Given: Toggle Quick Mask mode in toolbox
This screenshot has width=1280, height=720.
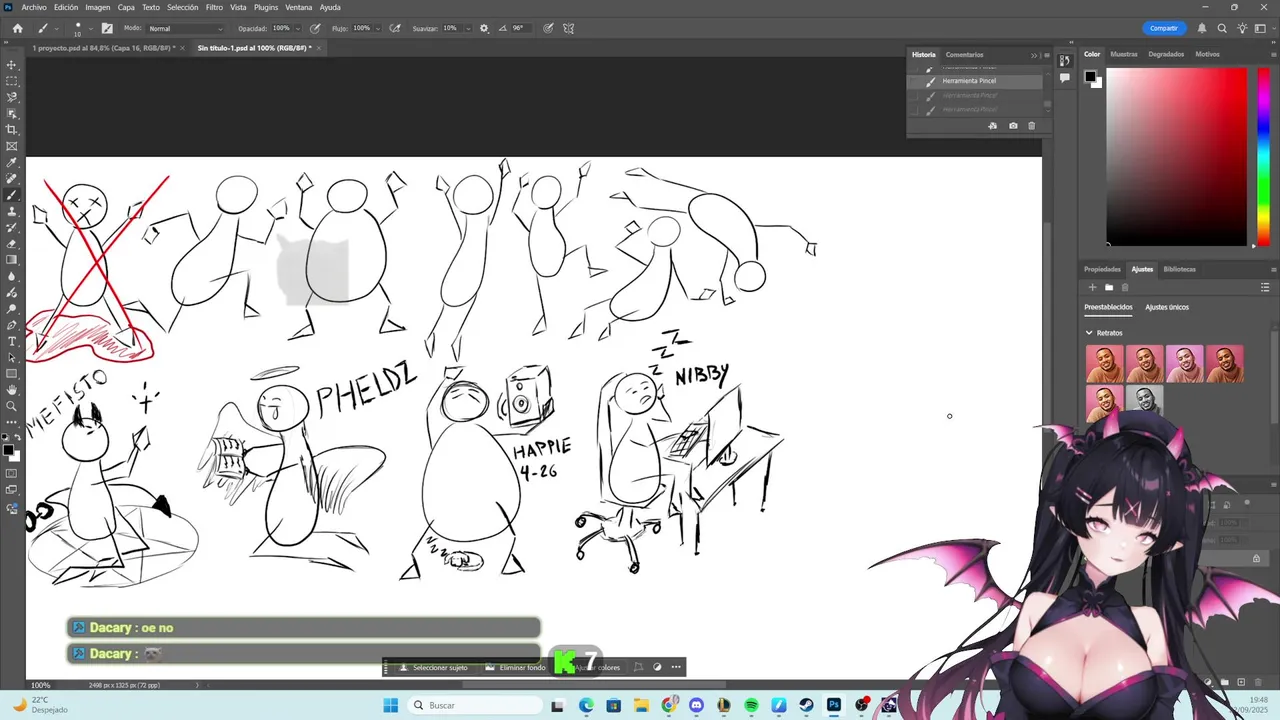Looking at the screenshot, I should coord(12,473).
